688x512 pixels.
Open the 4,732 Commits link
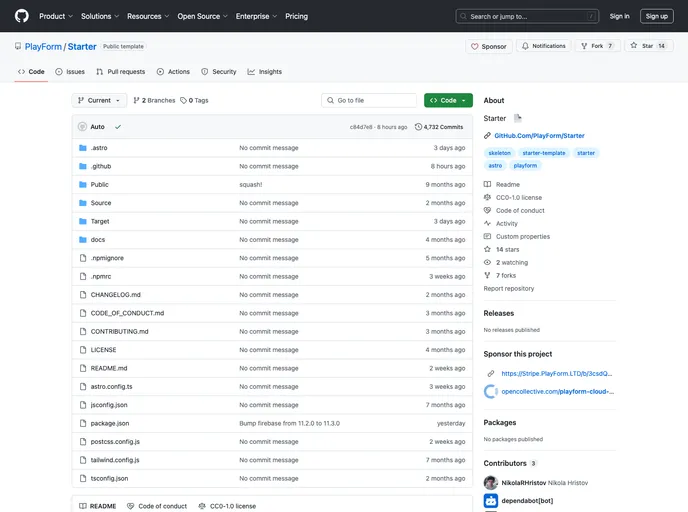(439, 127)
